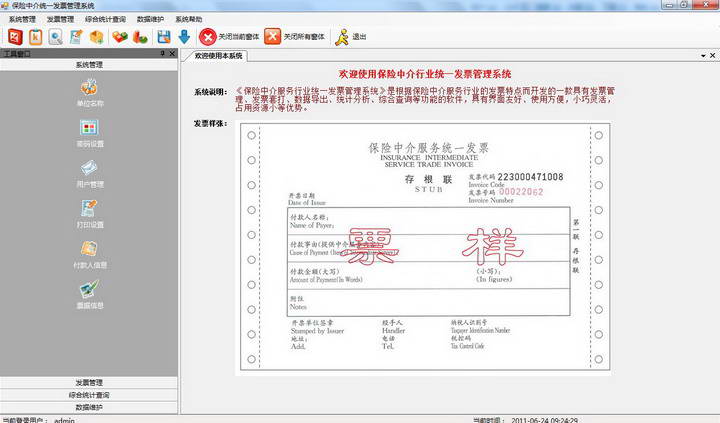Open the tab list dropdown arrow
Viewport: 720px width, 423px height.
(x=703, y=56)
